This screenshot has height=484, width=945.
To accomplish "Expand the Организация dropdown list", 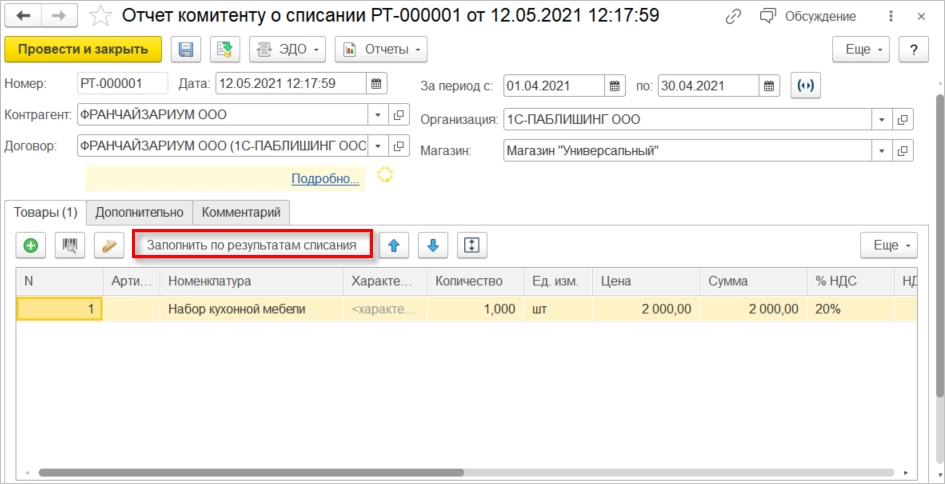I will (882, 120).
